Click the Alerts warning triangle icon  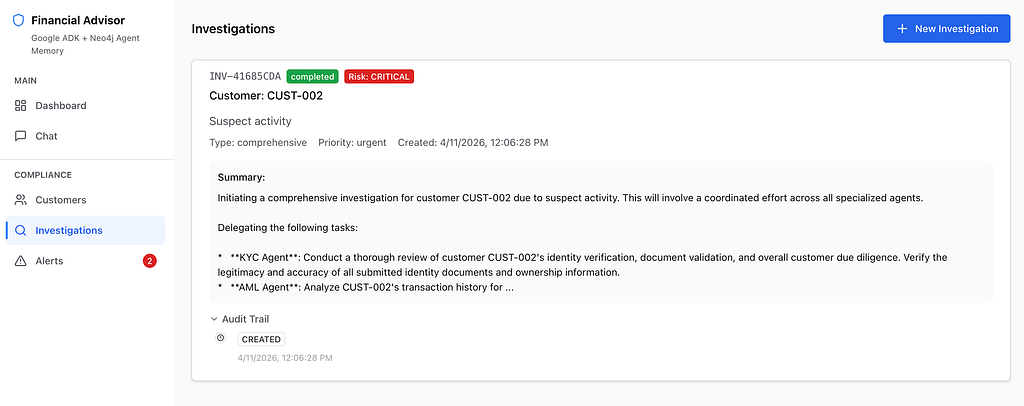pos(20,261)
